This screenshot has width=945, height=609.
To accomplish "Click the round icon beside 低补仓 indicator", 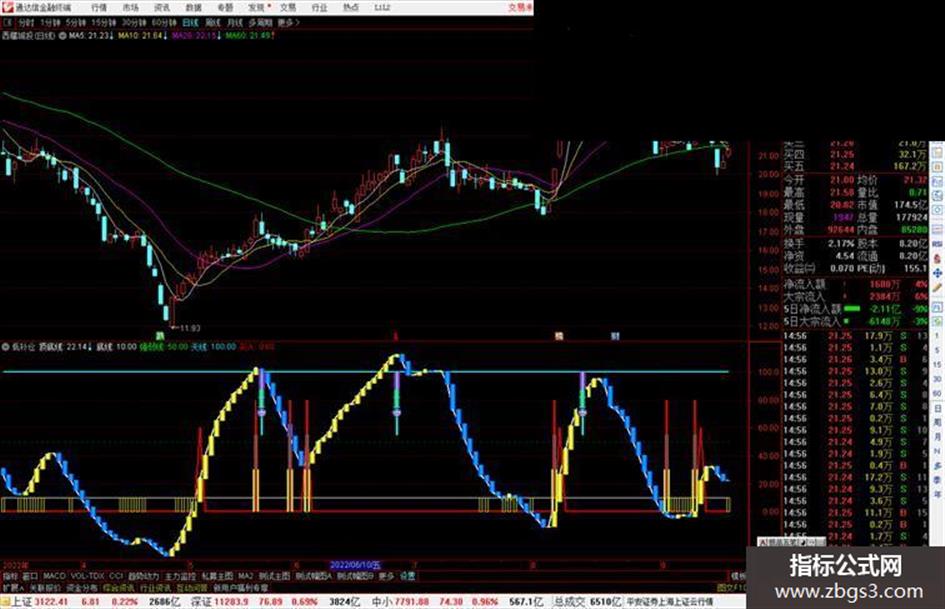I will point(6,347).
